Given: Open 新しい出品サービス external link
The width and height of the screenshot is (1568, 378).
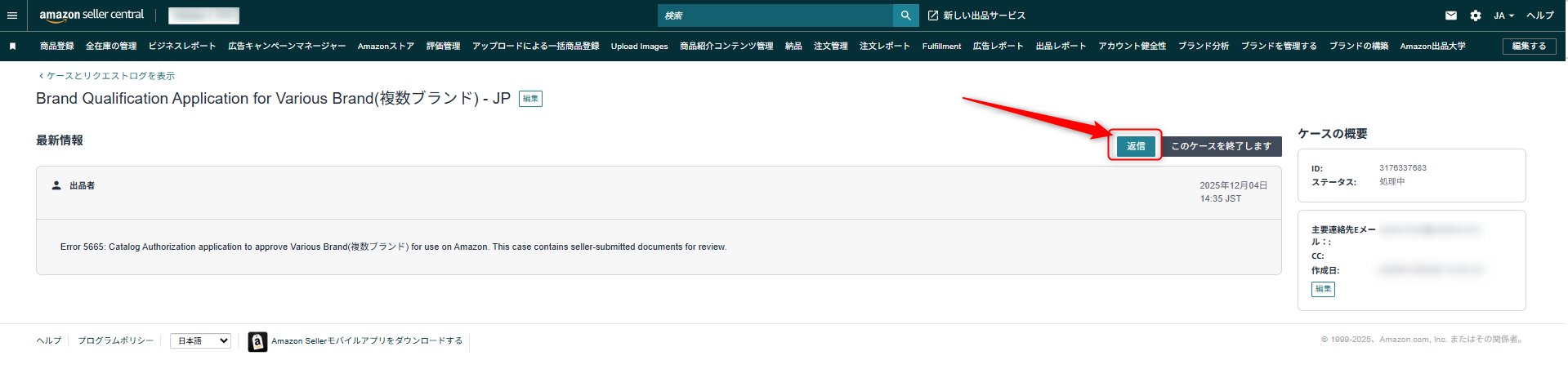Looking at the screenshot, I should coord(976,16).
